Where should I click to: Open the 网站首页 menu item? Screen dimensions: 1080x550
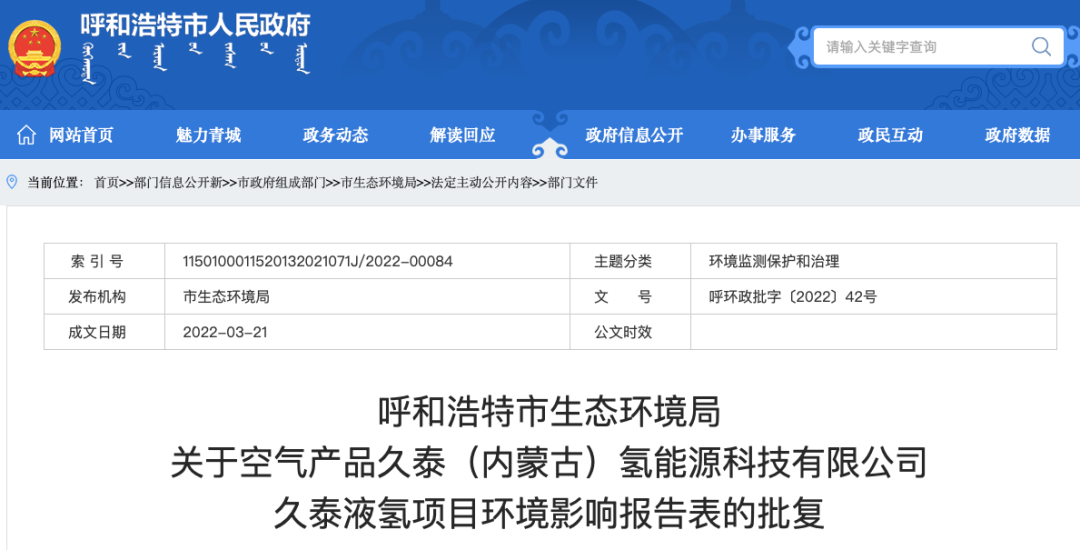[81, 135]
